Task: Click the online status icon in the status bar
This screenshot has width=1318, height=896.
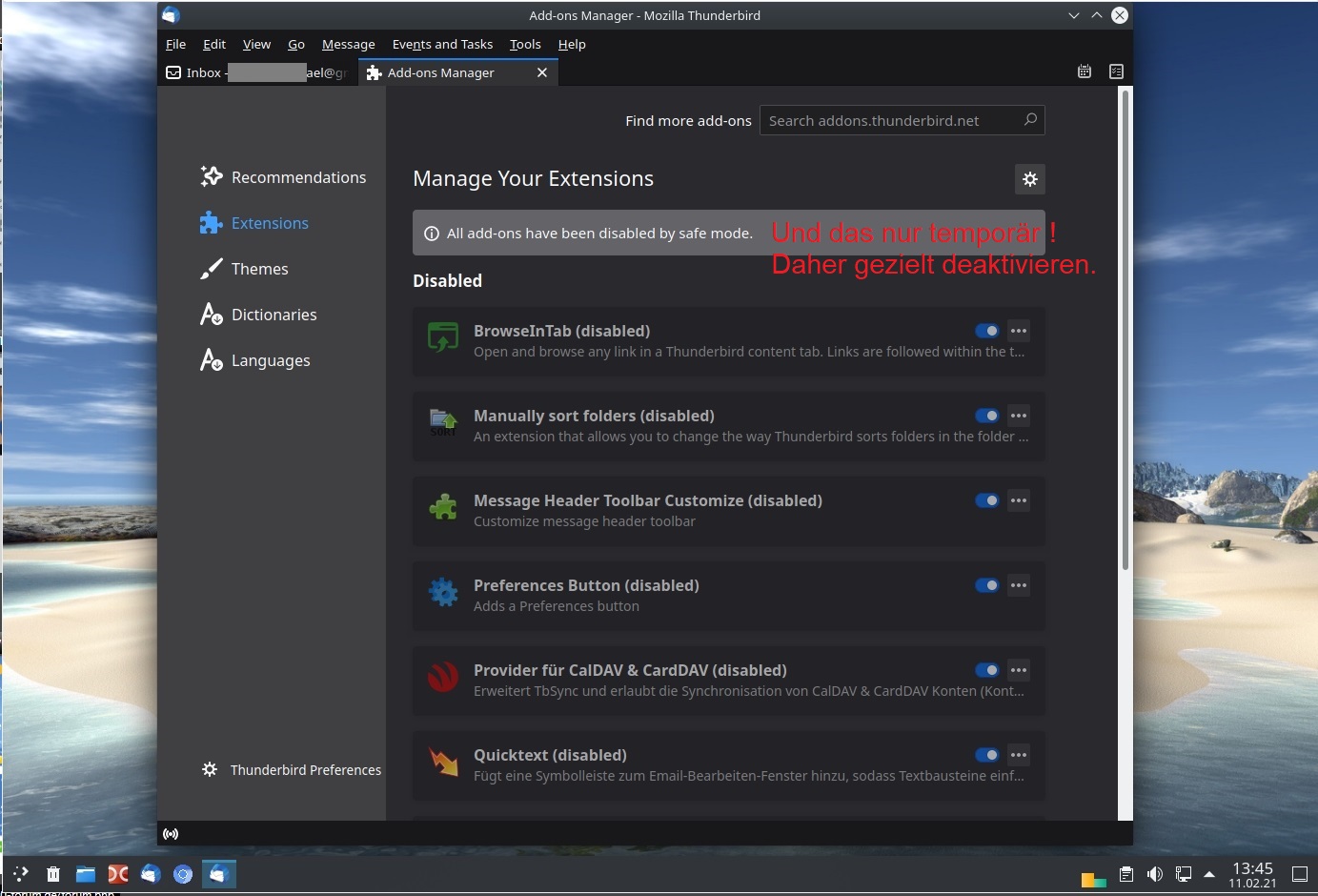Action: (x=171, y=834)
